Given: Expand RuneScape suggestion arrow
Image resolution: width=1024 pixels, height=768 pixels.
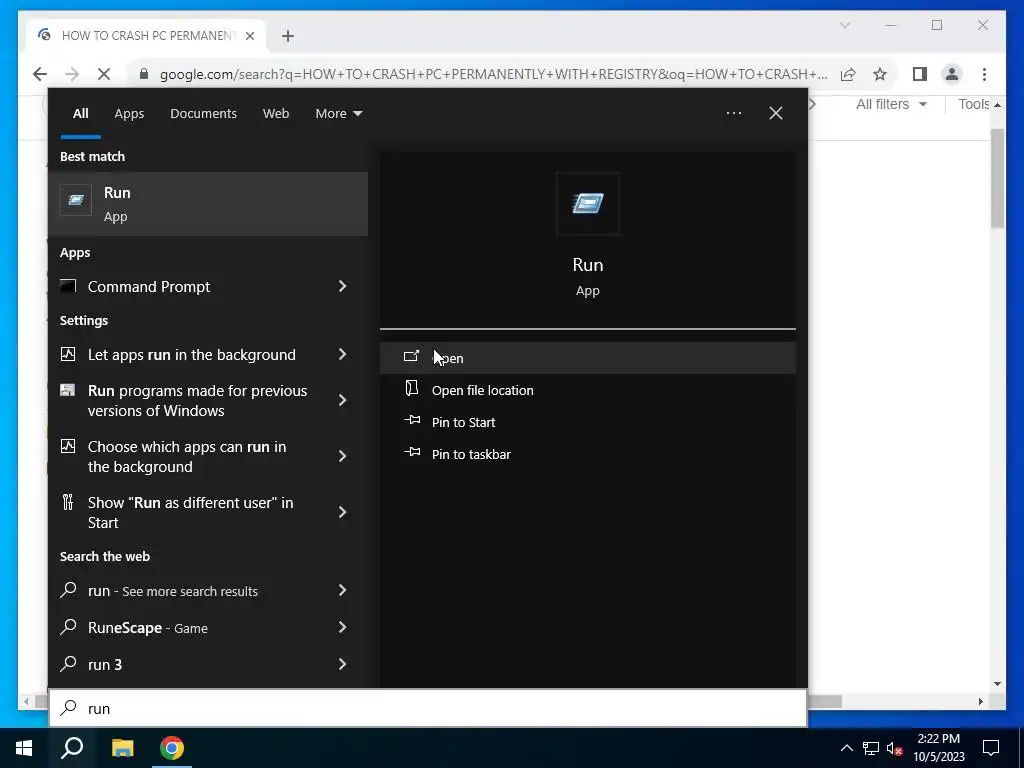Looking at the screenshot, I should [342, 628].
